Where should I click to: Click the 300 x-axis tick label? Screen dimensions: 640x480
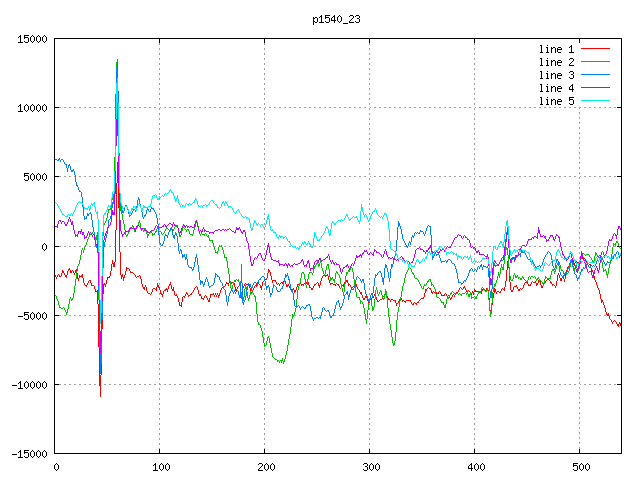tap(370, 467)
